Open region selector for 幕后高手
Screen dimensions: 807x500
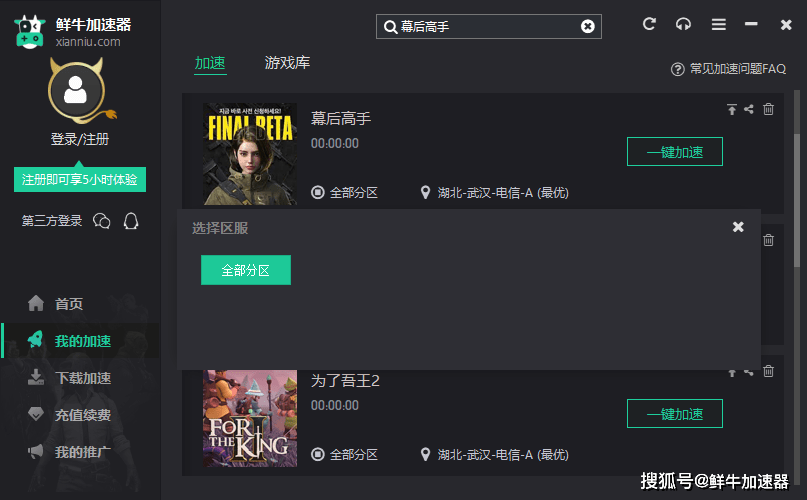pos(344,193)
